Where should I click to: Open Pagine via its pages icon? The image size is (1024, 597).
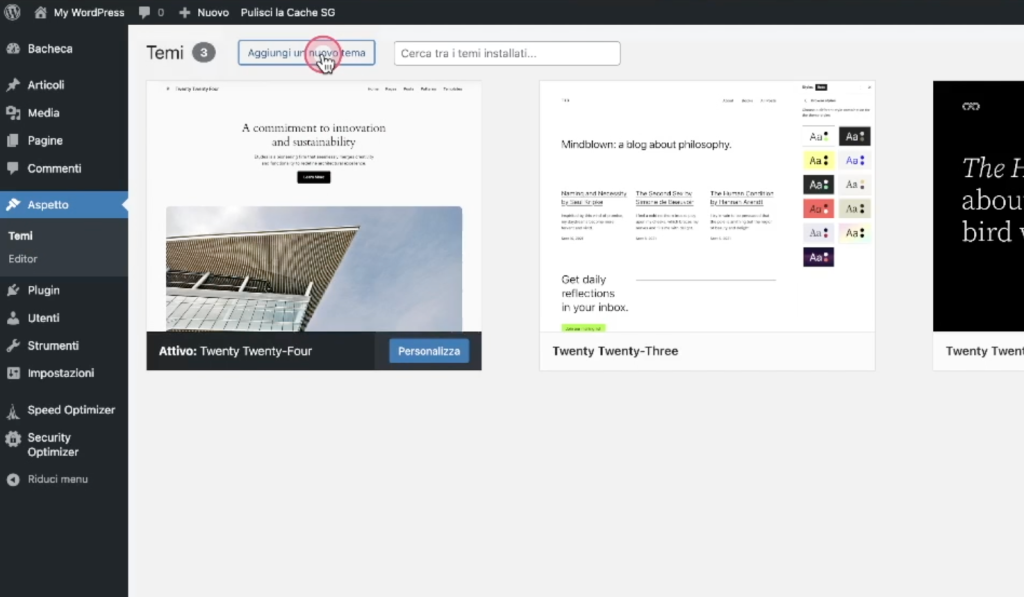(x=12, y=141)
